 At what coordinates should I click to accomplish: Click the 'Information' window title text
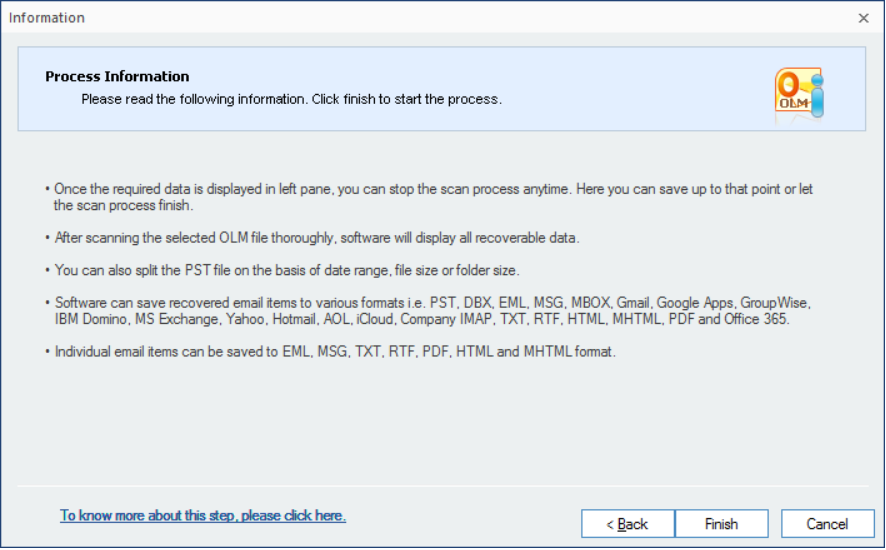pos(47,18)
